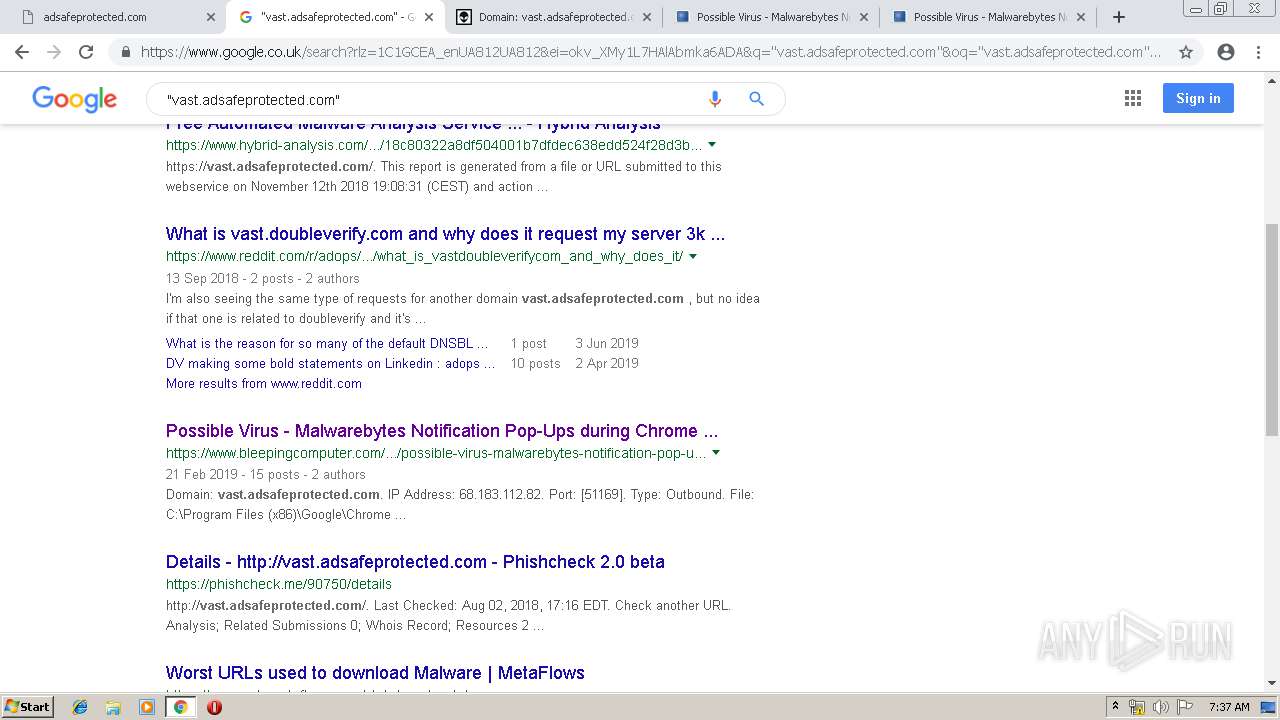
Task: View site security padlock info
Action: click(126, 52)
